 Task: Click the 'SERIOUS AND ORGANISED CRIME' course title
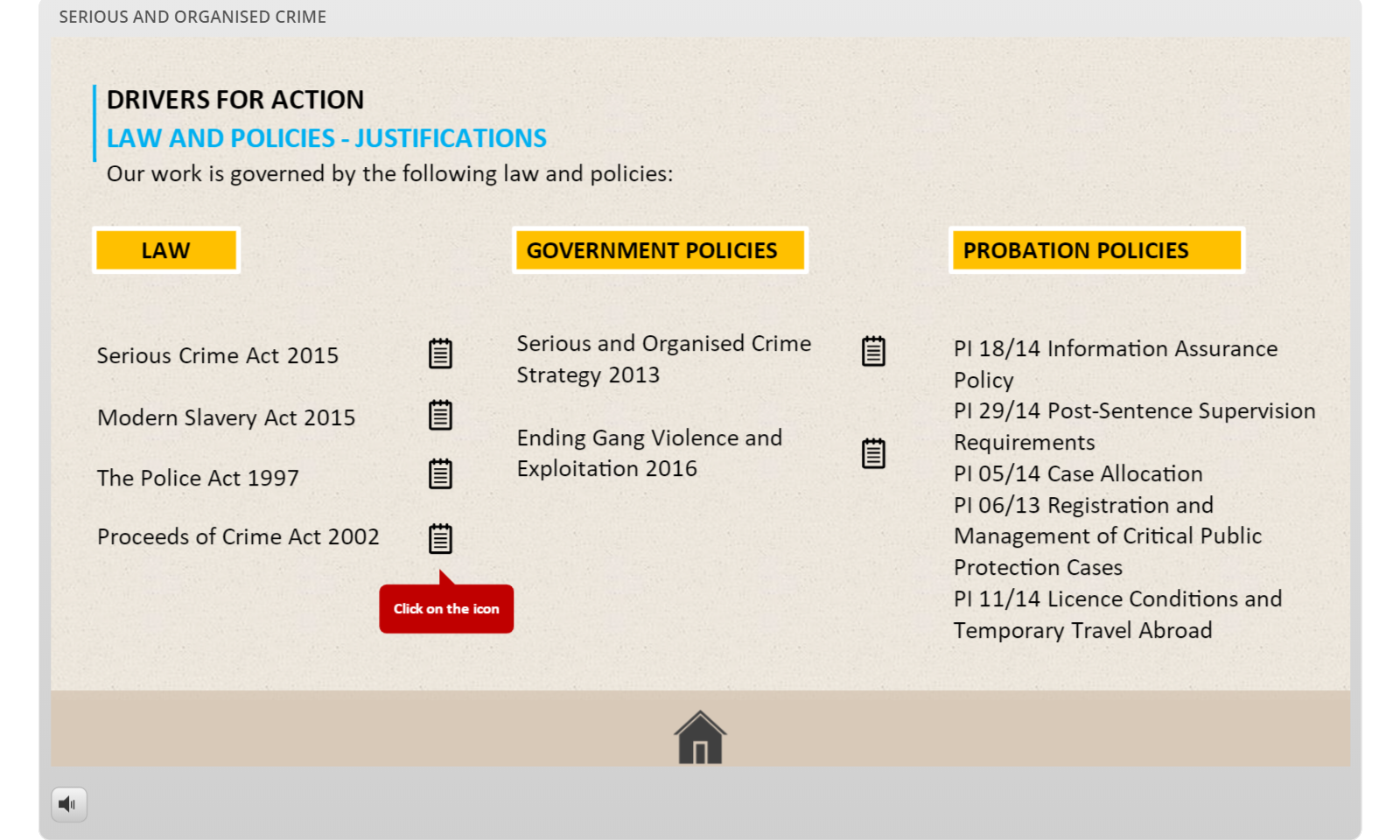coord(192,17)
